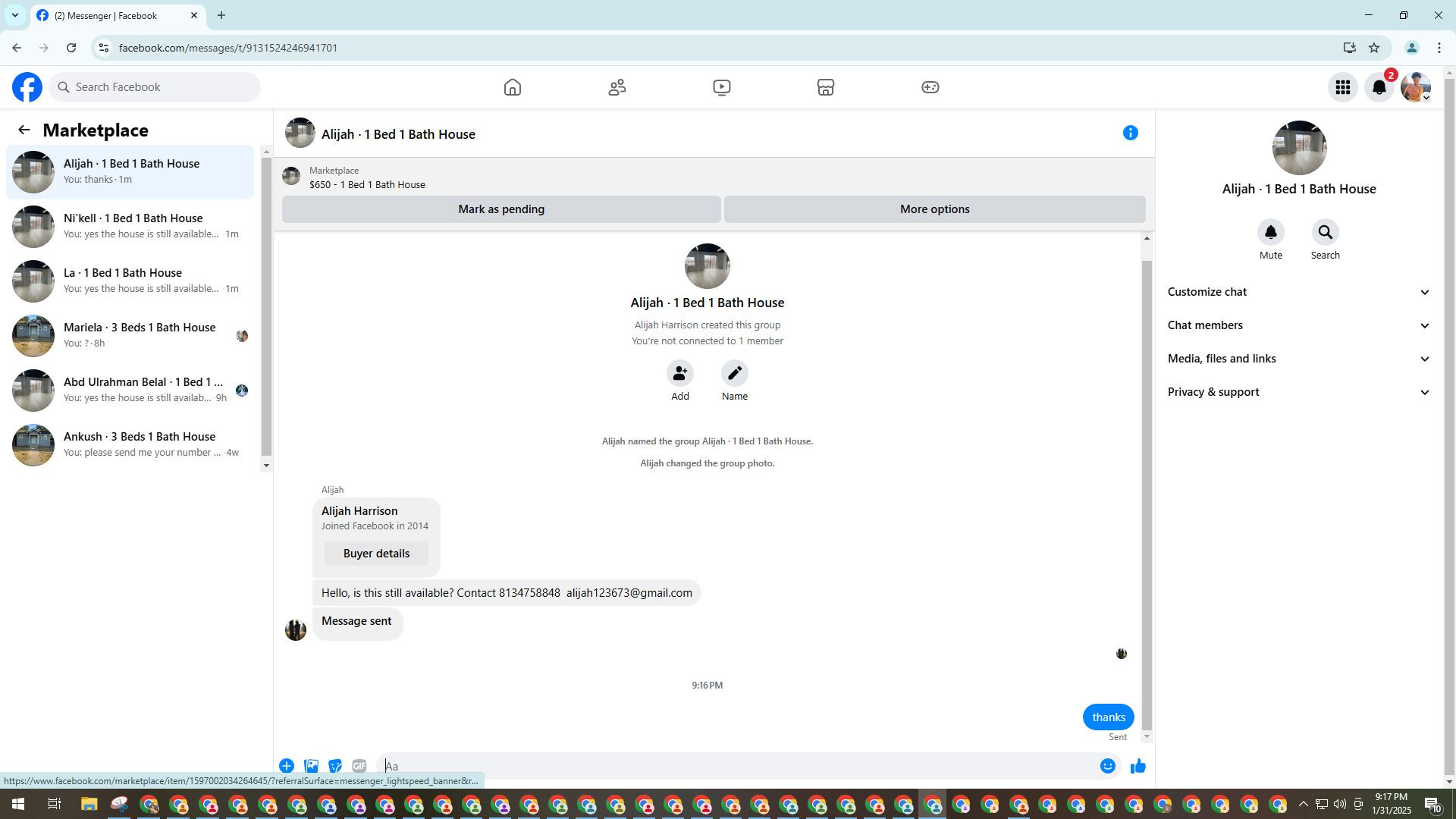Add people to the group chat
Image resolution: width=1456 pixels, height=819 pixels.
pos(680,373)
